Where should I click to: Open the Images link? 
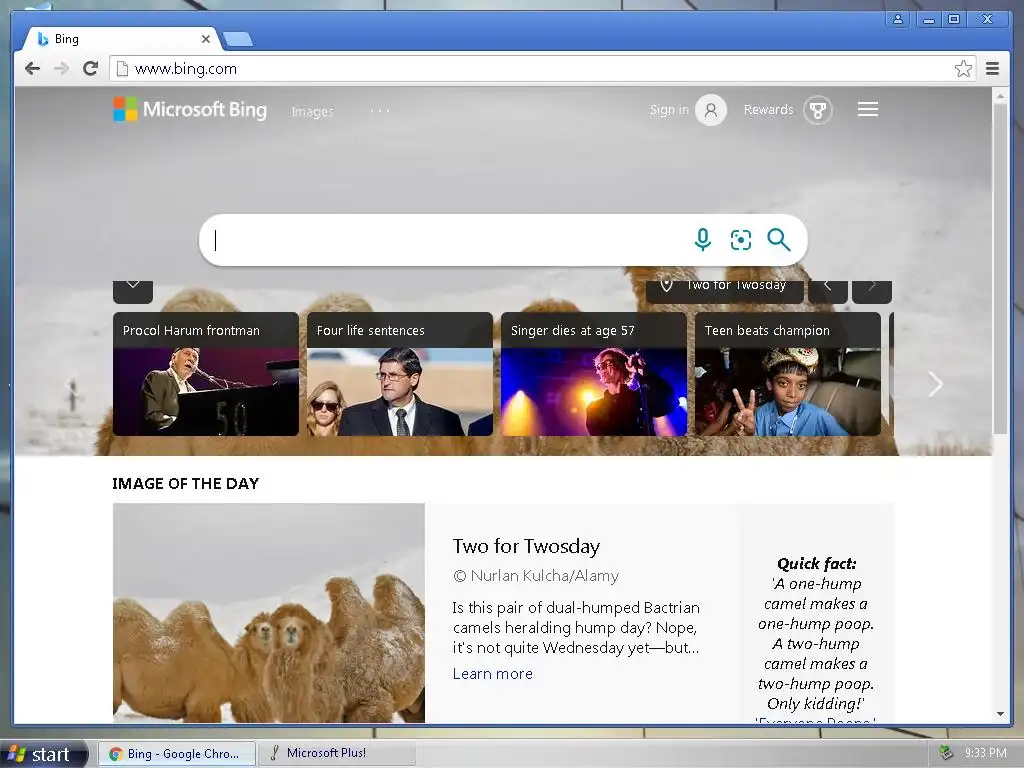click(x=312, y=112)
